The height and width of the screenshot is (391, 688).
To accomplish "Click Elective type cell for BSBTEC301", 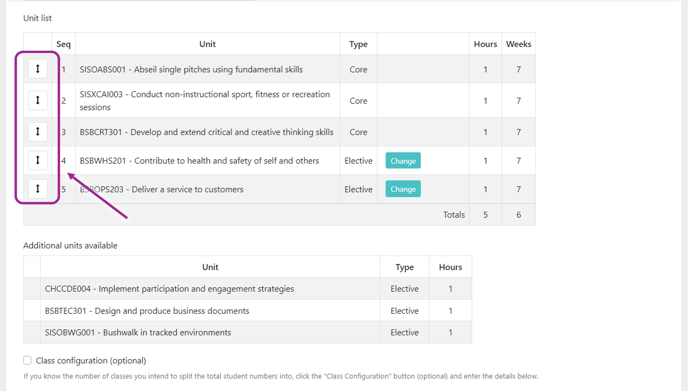I will coord(405,311).
